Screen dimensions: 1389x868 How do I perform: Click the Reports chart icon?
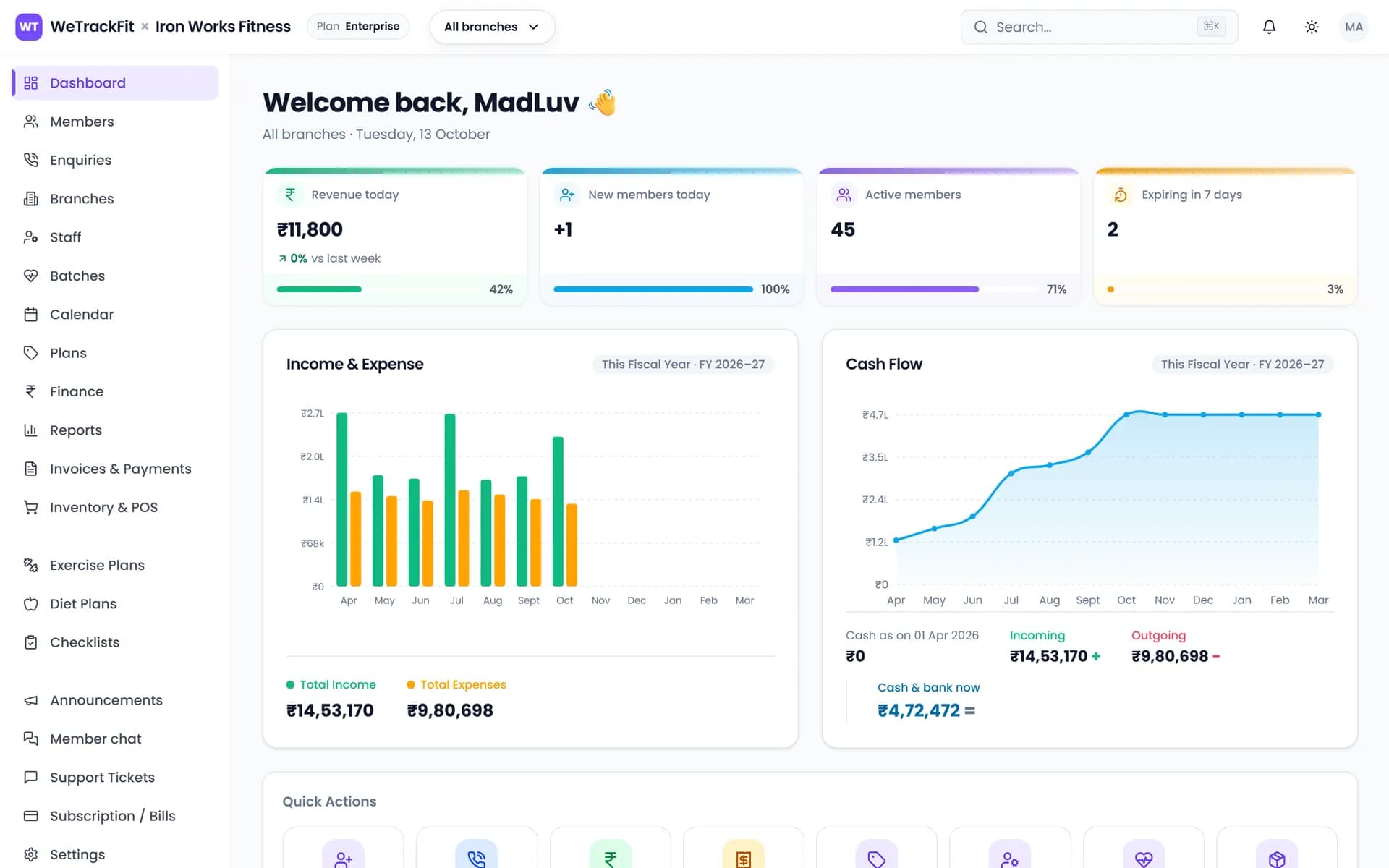pyautogui.click(x=30, y=430)
